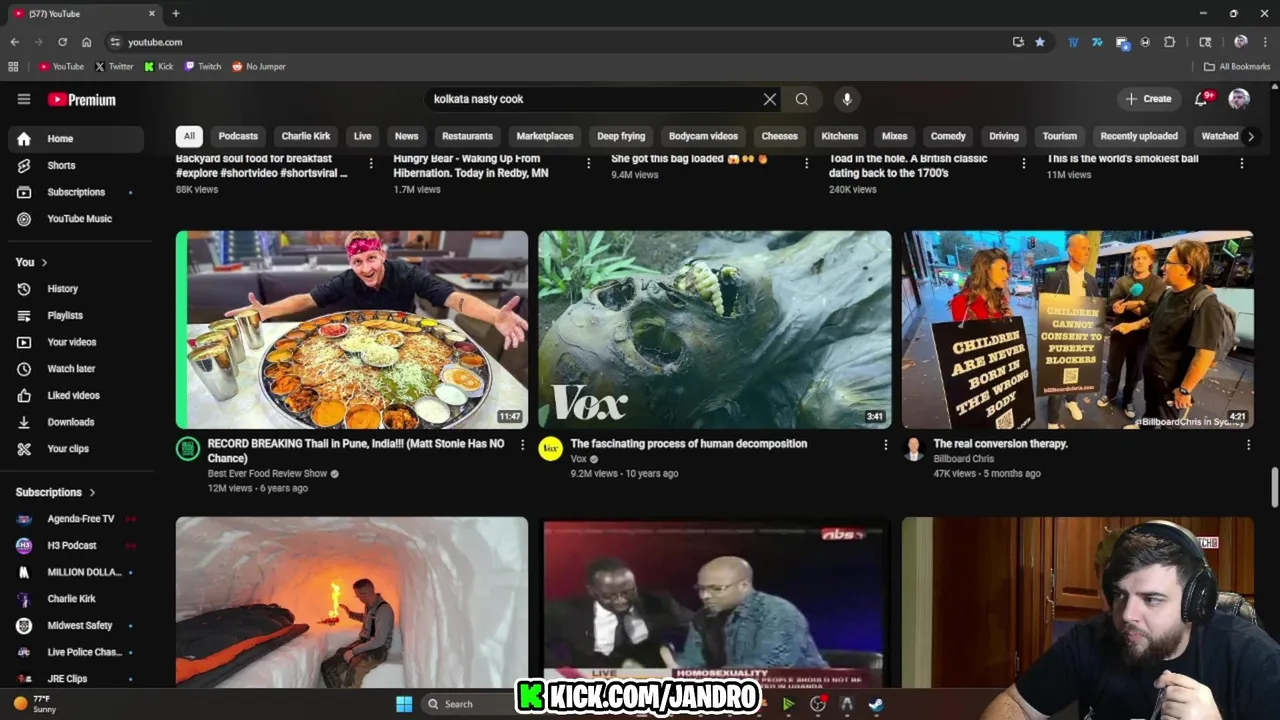The image size is (1280, 720).
Task: Open Subscriptions in the sidebar
Action: pos(75,192)
